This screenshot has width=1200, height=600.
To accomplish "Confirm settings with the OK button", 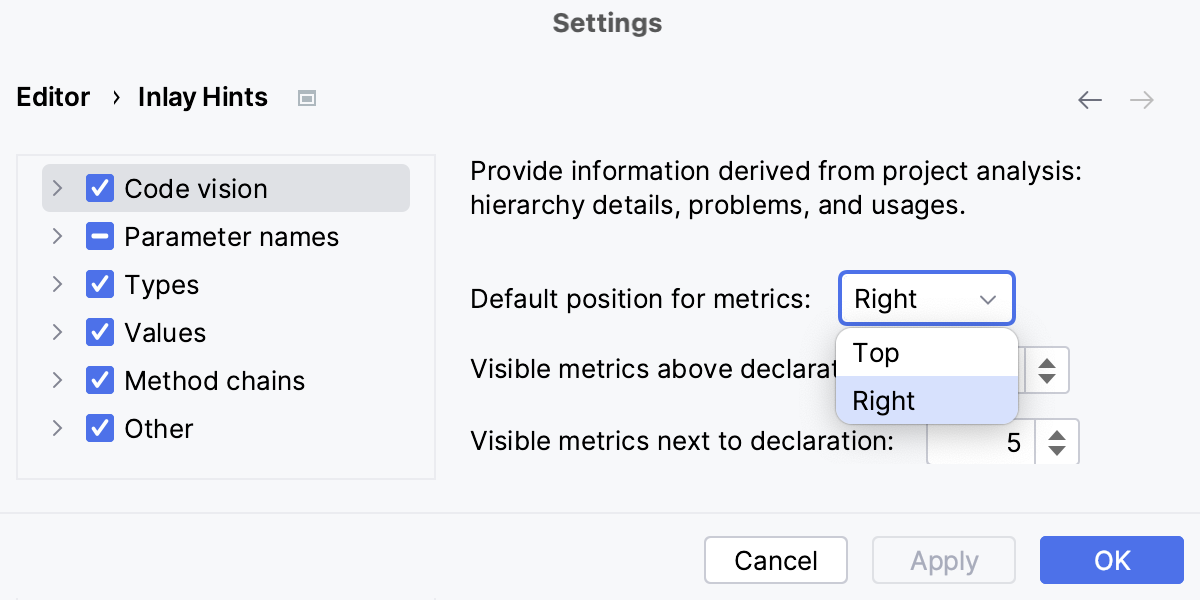I will [1112, 560].
